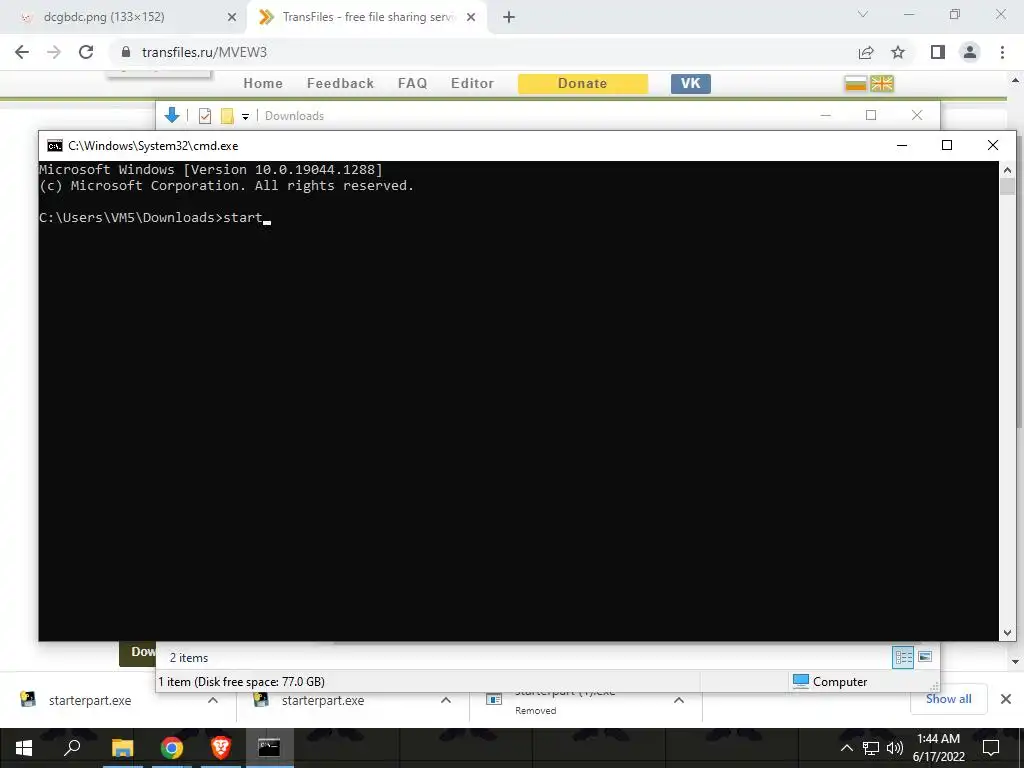The image size is (1024, 768).
Task: Open the Feedback link
Action: tap(340, 84)
